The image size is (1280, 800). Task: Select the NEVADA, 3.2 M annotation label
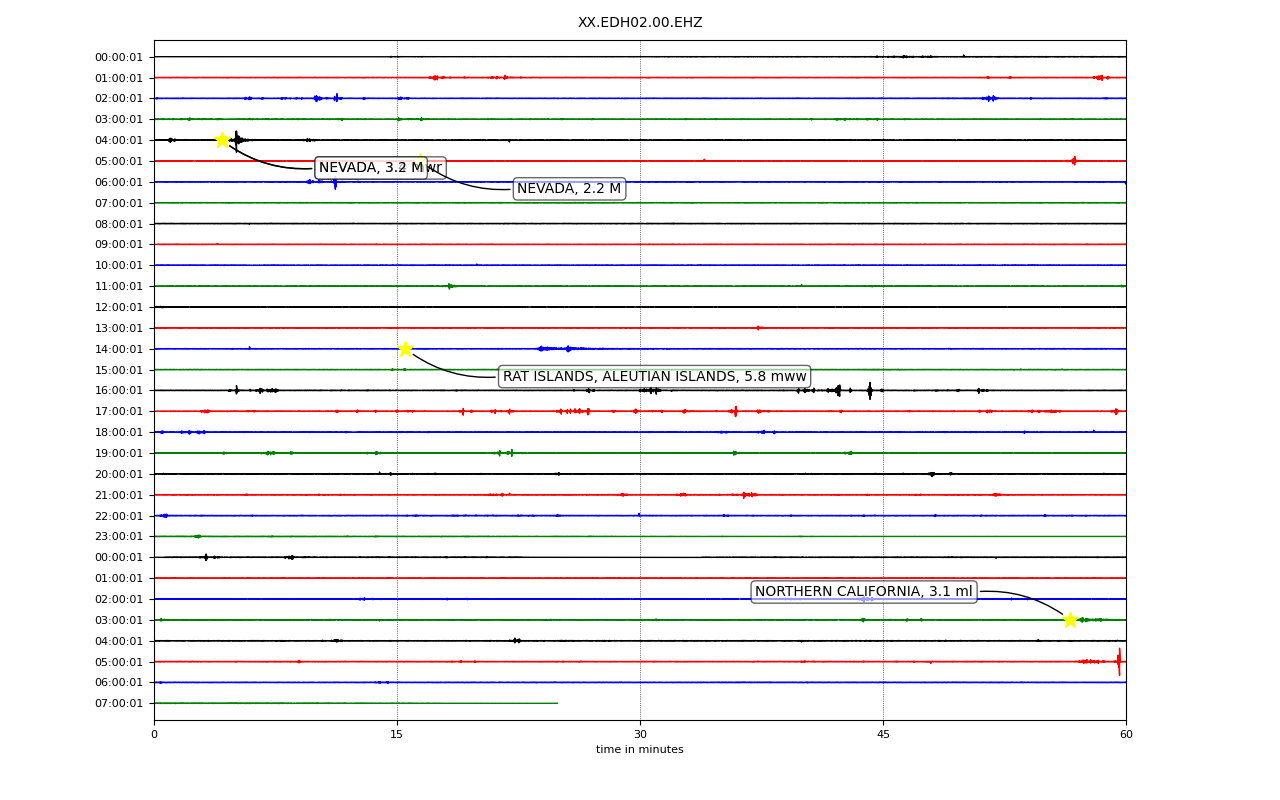click(x=371, y=168)
